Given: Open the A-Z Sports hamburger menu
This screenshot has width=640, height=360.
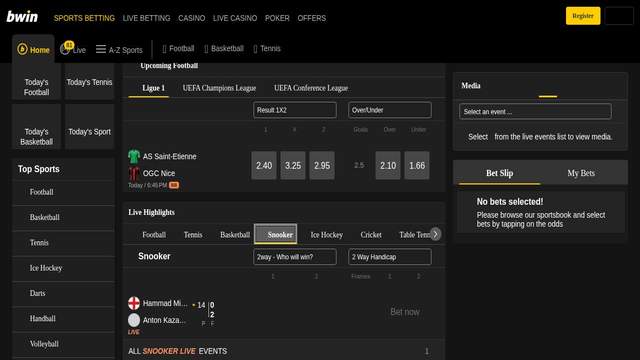Looking at the screenshot, I should click(119, 50).
